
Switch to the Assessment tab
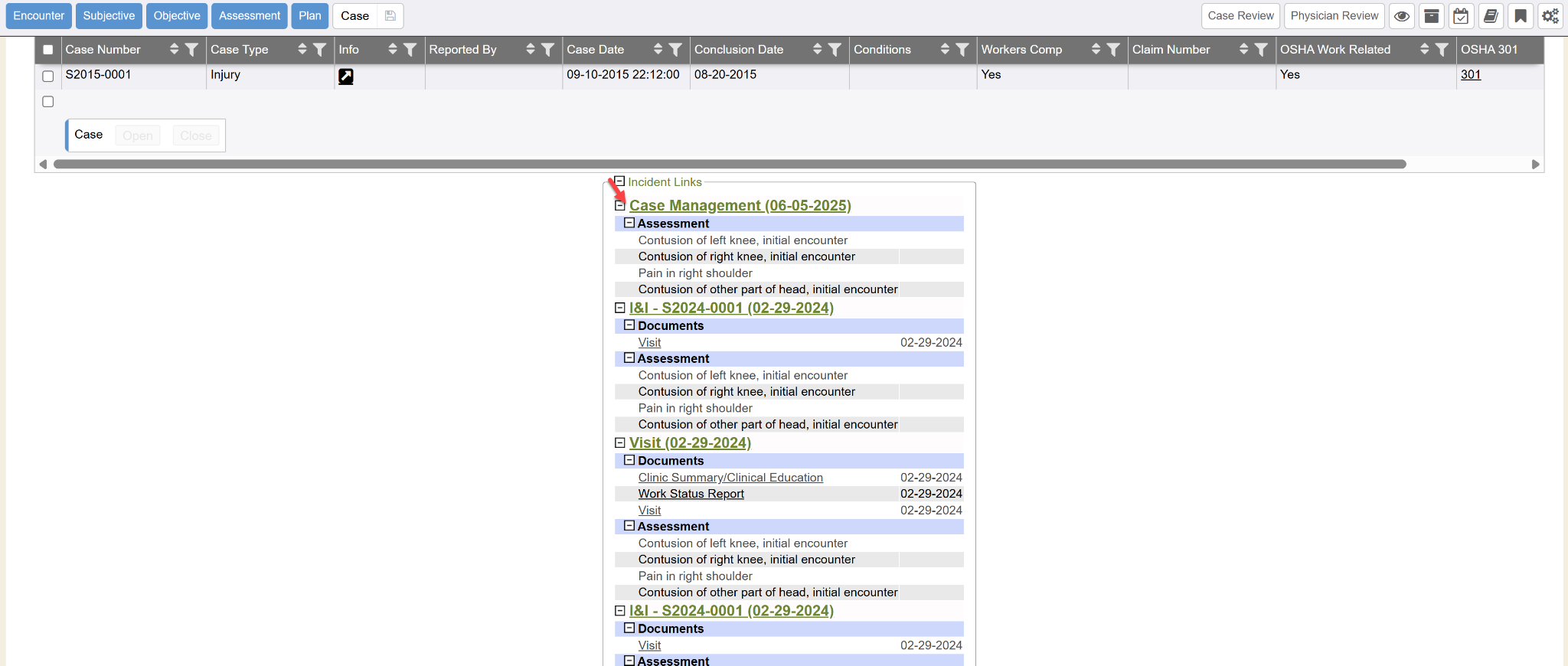click(x=250, y=16)
